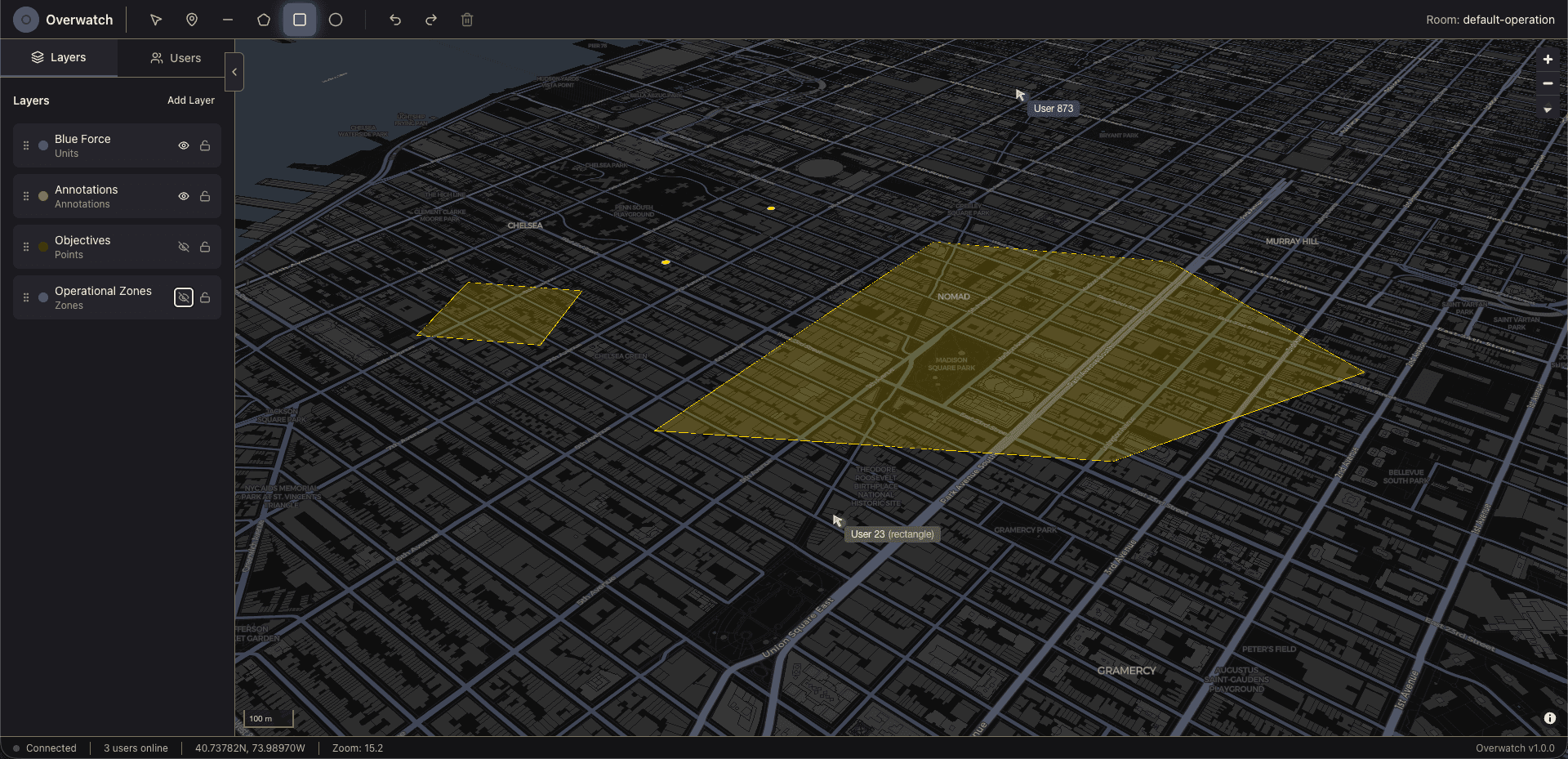Unlock the Annotations layer

click(x=204, y=196)
